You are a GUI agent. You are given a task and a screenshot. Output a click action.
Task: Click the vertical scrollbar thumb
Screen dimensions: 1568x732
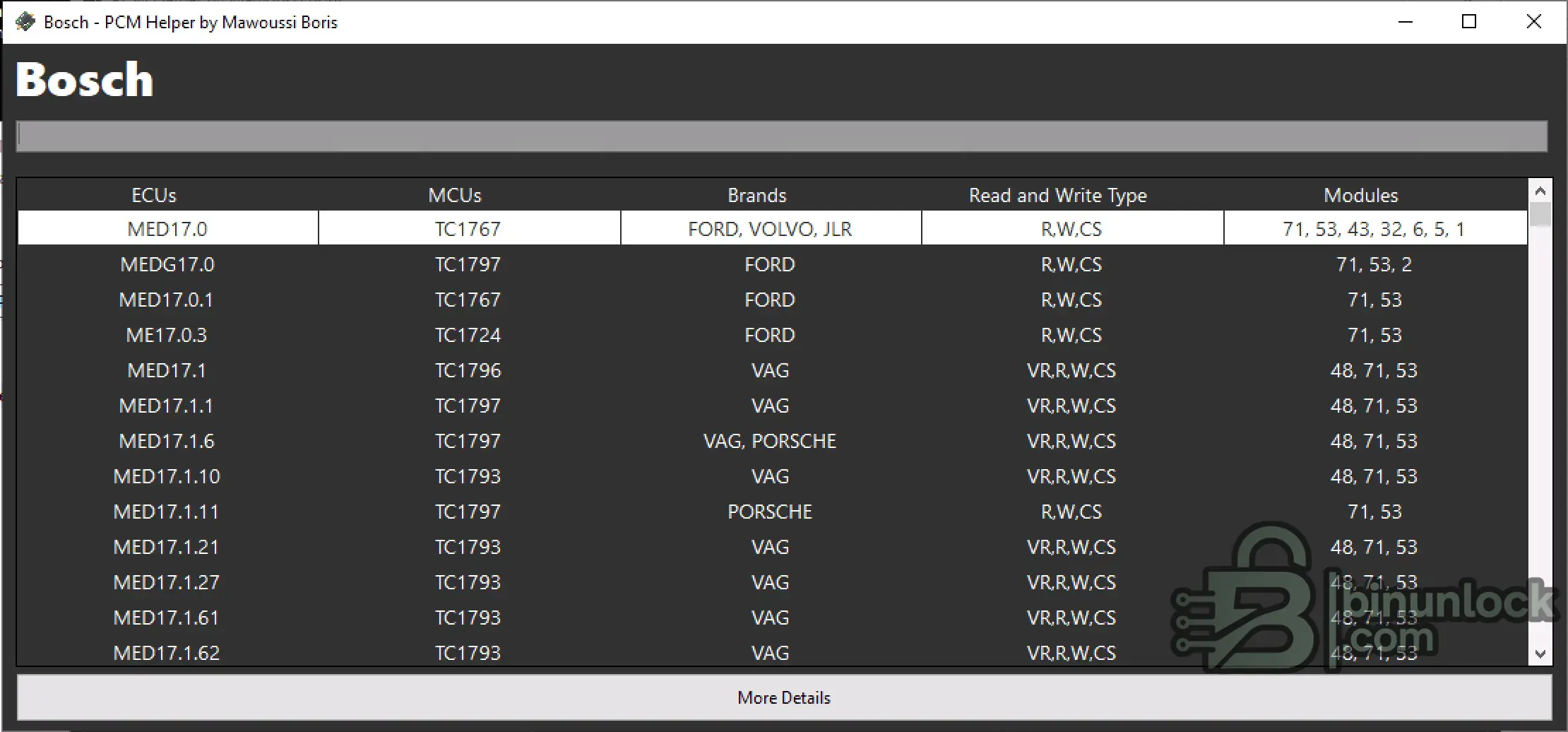coord(1540,214)
